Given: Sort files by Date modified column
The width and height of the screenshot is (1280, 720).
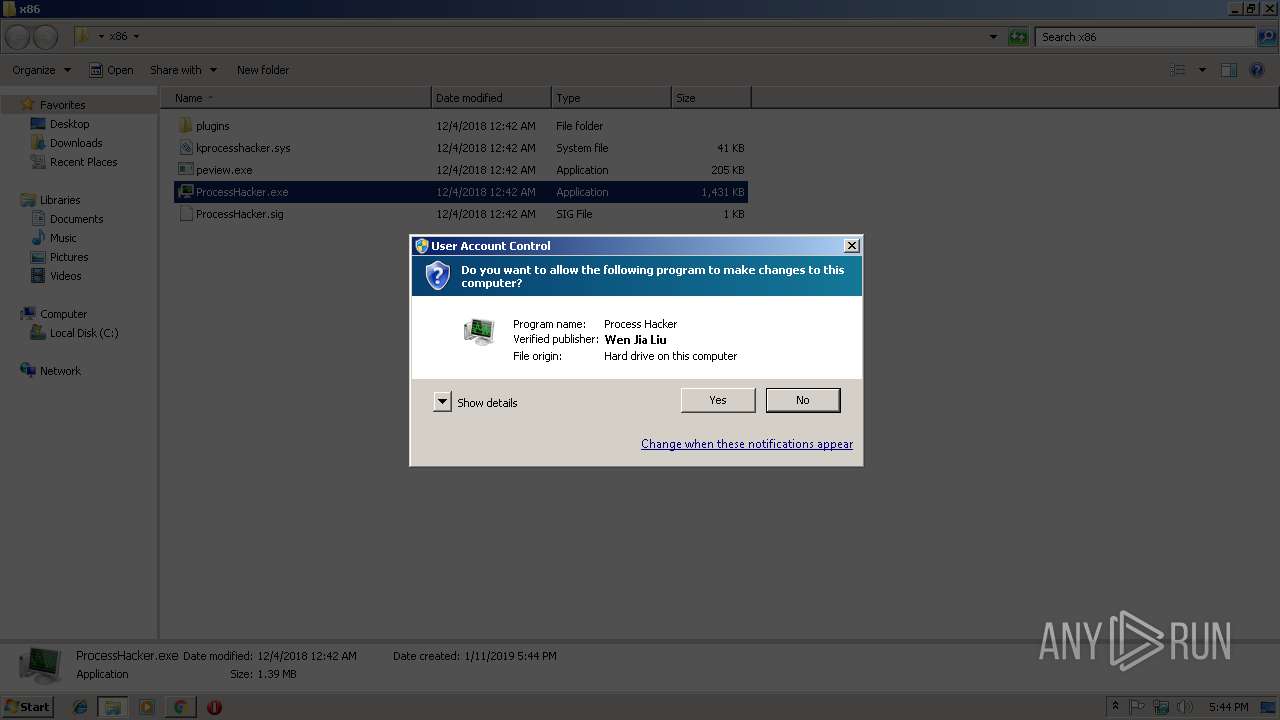Looking at the screenshot, I should click(x=491, y=98).
